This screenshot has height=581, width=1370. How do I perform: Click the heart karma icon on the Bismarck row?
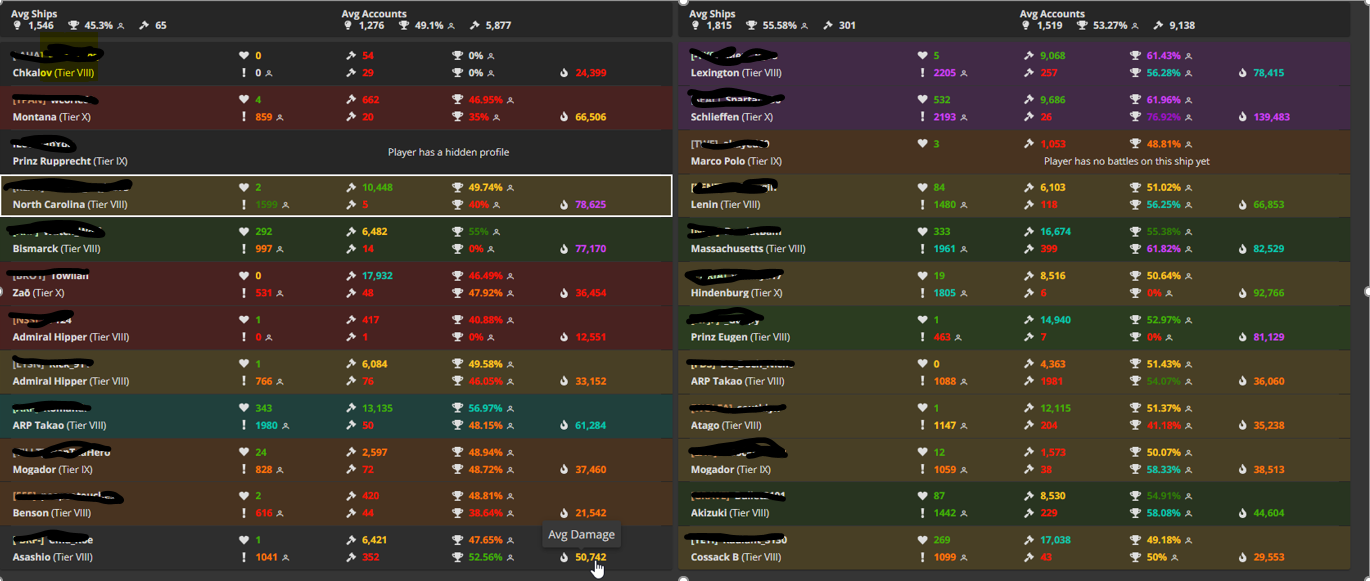244,232
